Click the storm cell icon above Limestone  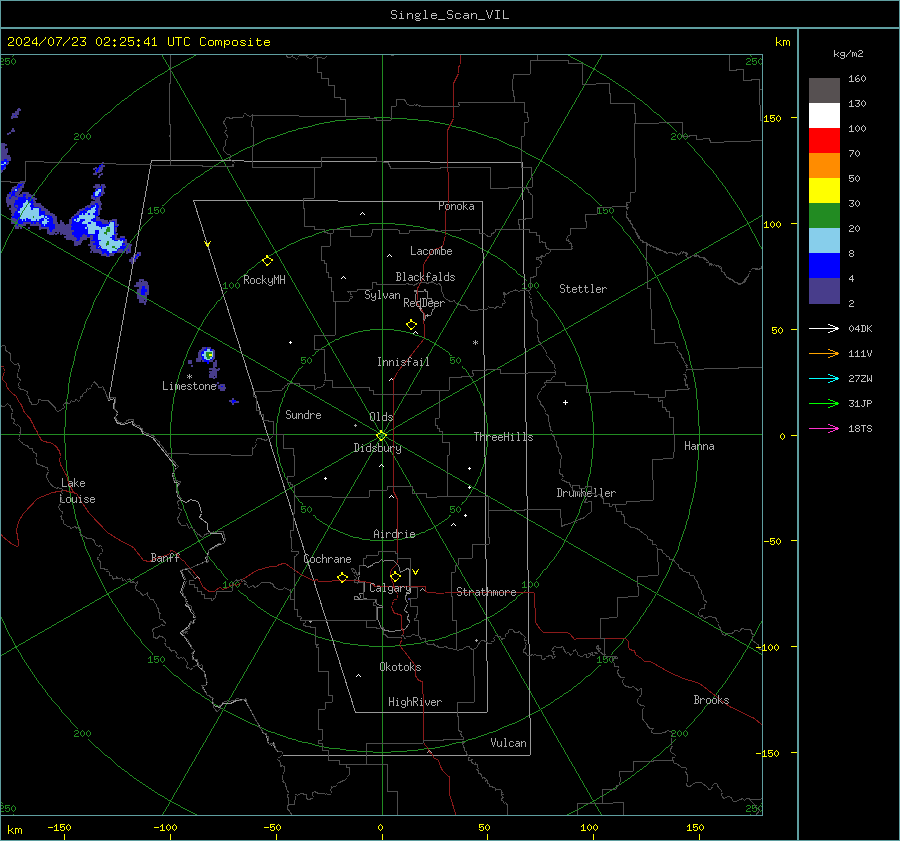[208, 355]
